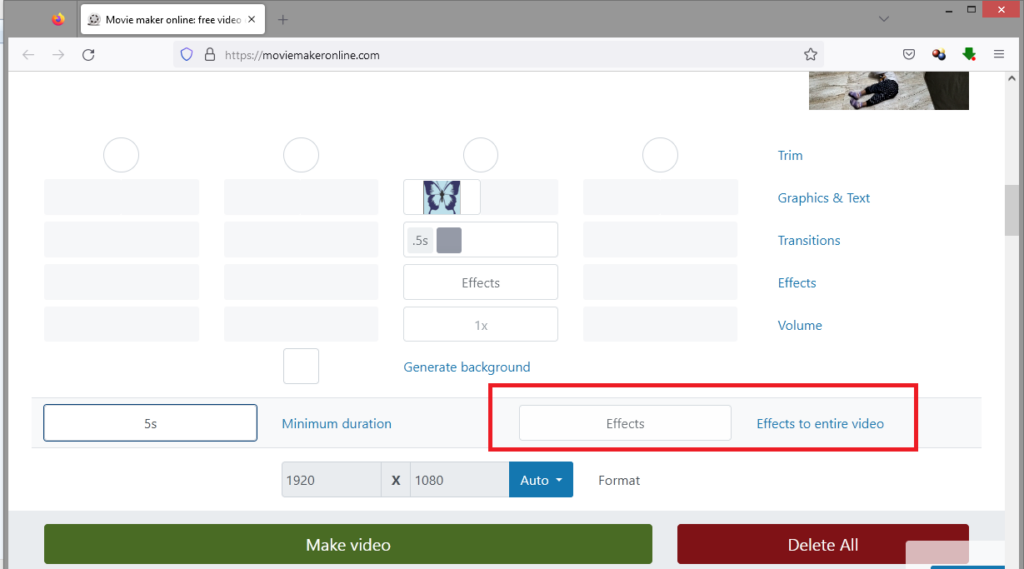Bookmark this page with the star icon
1024x569 pixels.
(x=811, y=55)
